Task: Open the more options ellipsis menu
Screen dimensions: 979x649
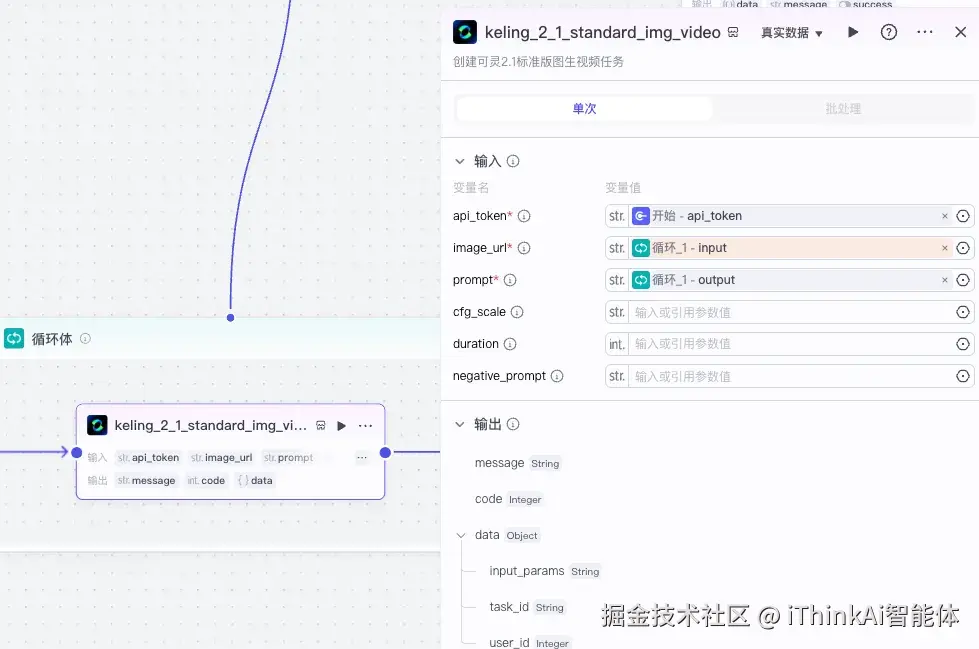Action: tap(924, 32)
